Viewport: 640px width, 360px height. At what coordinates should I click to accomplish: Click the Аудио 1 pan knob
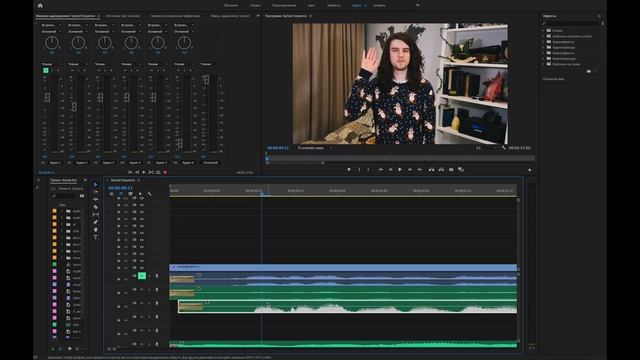52,42
